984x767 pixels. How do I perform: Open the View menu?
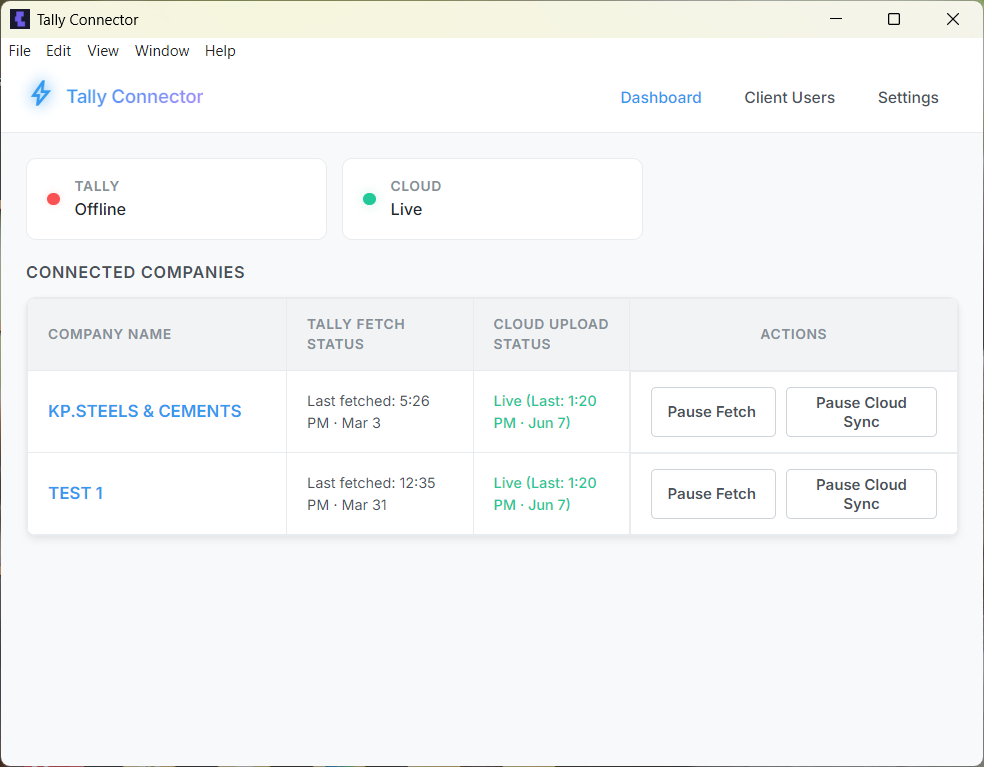pyautogui.click(x=103, y=51)
